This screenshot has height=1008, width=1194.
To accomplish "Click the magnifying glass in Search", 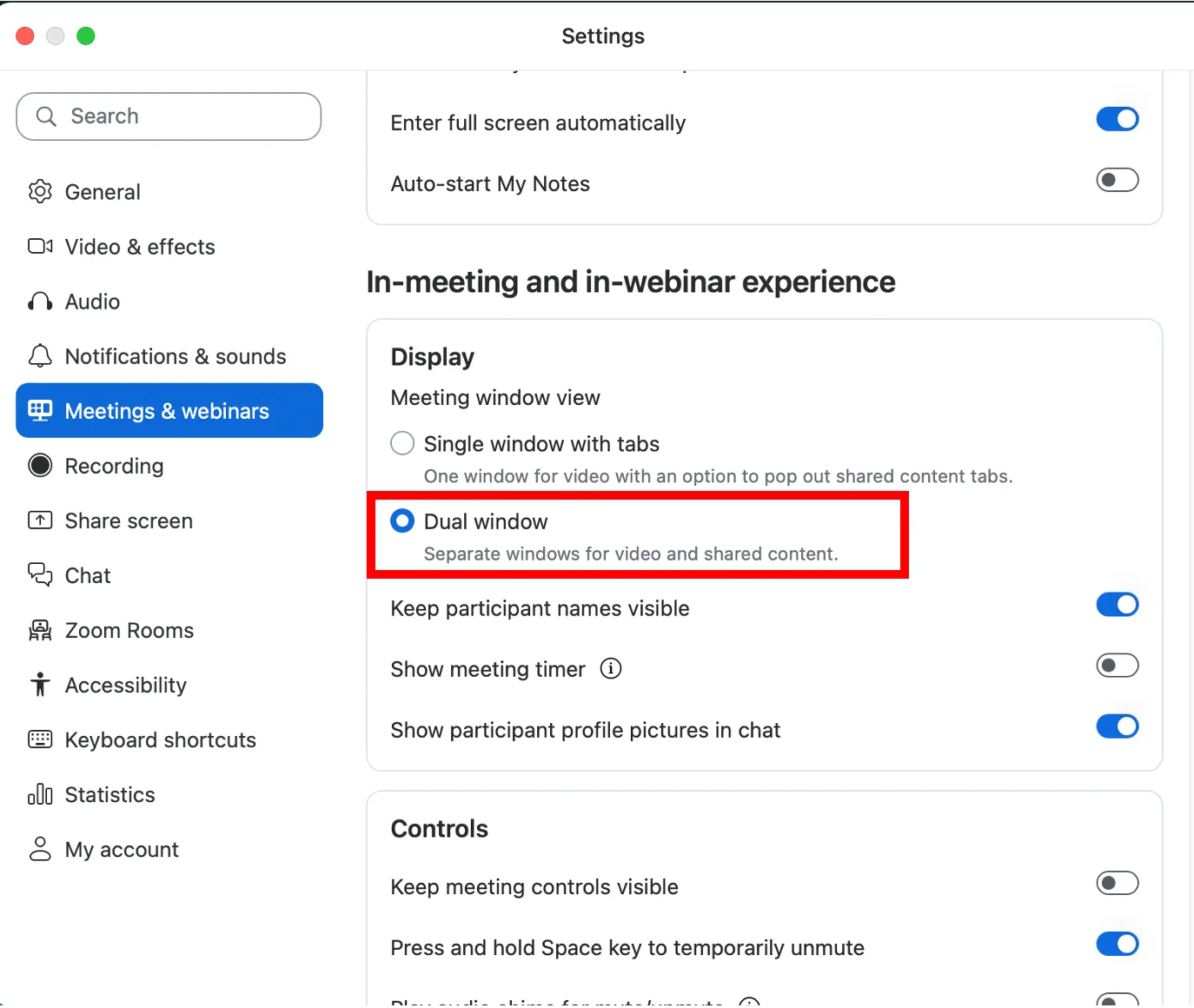I will pyautogui.click(x=46, y=116).
